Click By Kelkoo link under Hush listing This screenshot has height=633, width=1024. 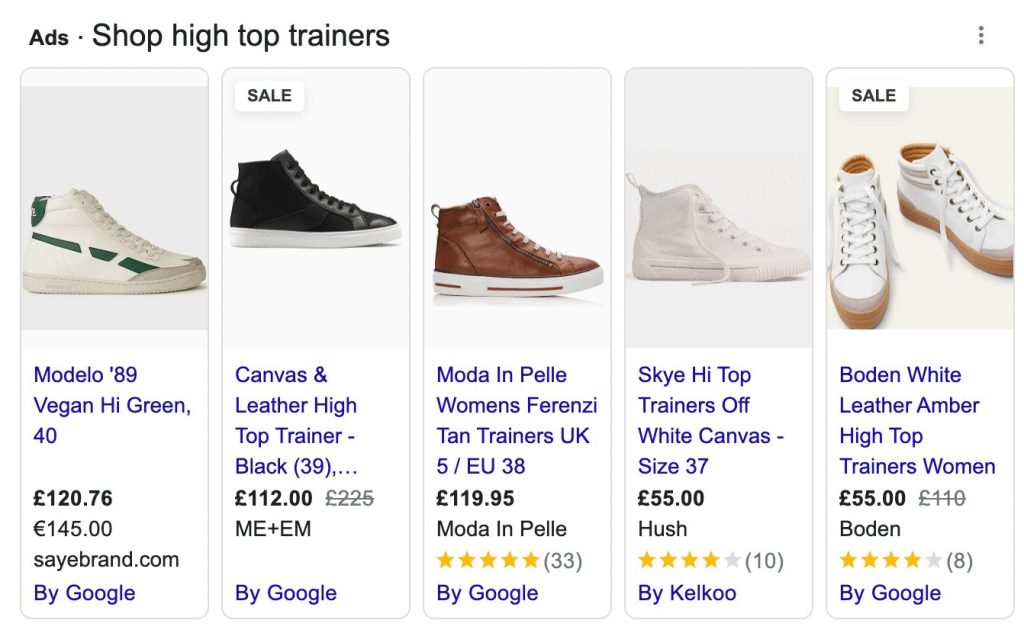click(687, 592)
